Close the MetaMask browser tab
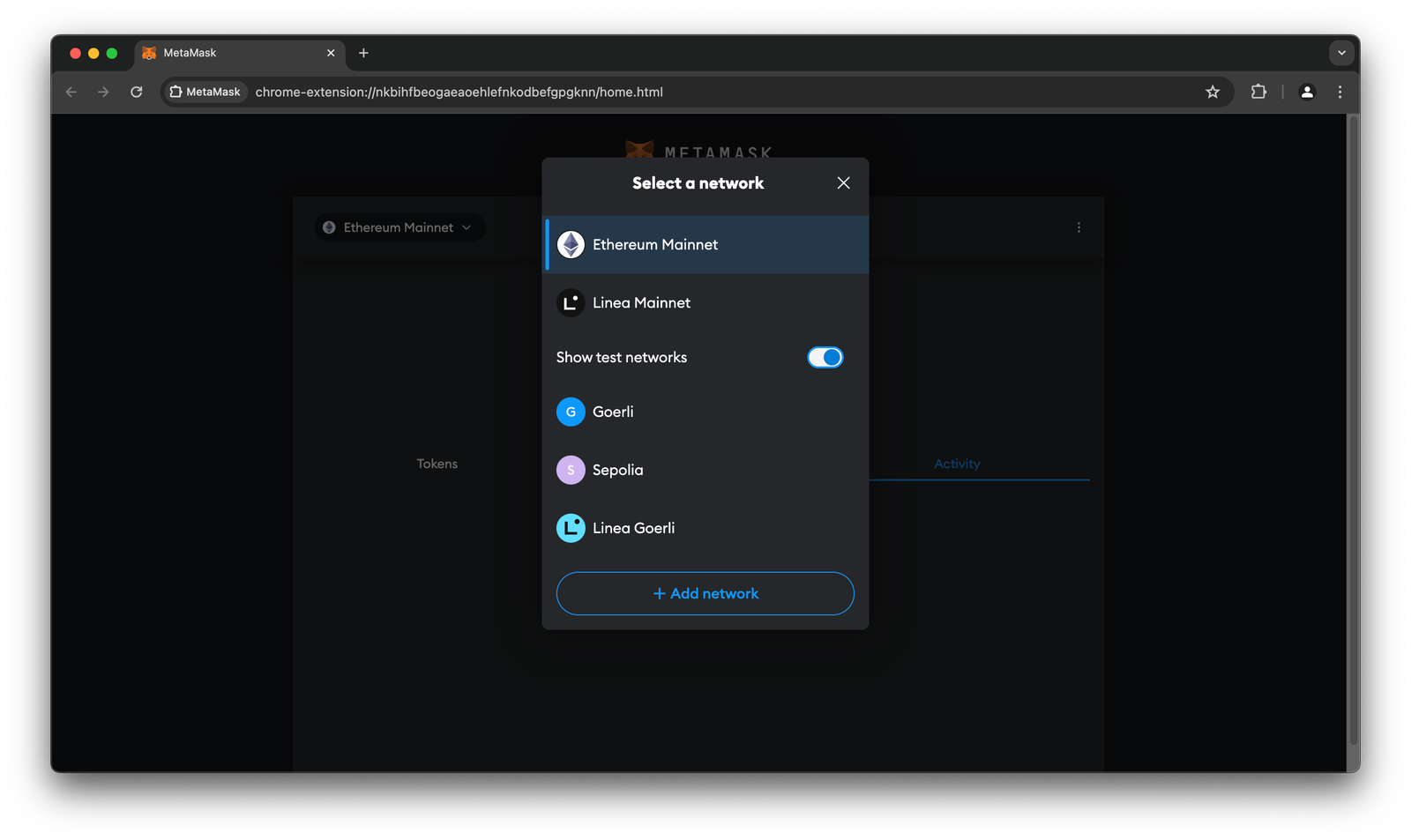 [x=331, y=53]
